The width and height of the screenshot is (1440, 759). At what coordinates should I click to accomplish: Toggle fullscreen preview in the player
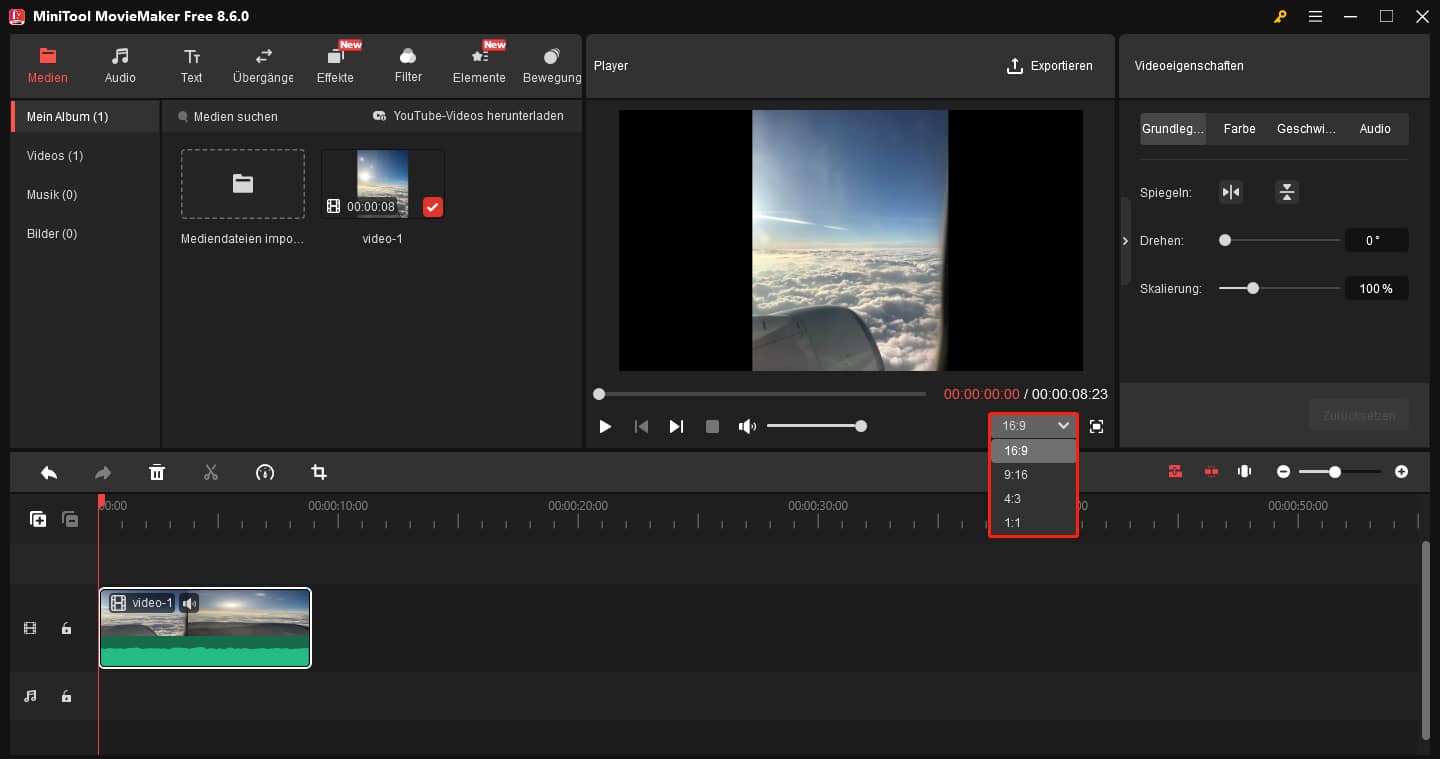pos(1096,426)
